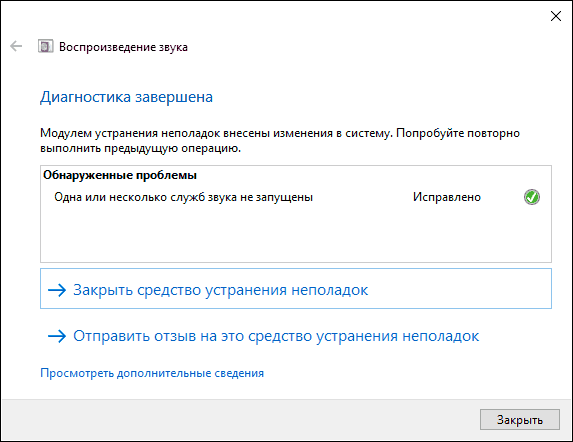Viewport: 573px width, 442px height.
Task: Click the arrow beside Закрыть средство устранения неполадок
Action: click(x=57, y=290)
